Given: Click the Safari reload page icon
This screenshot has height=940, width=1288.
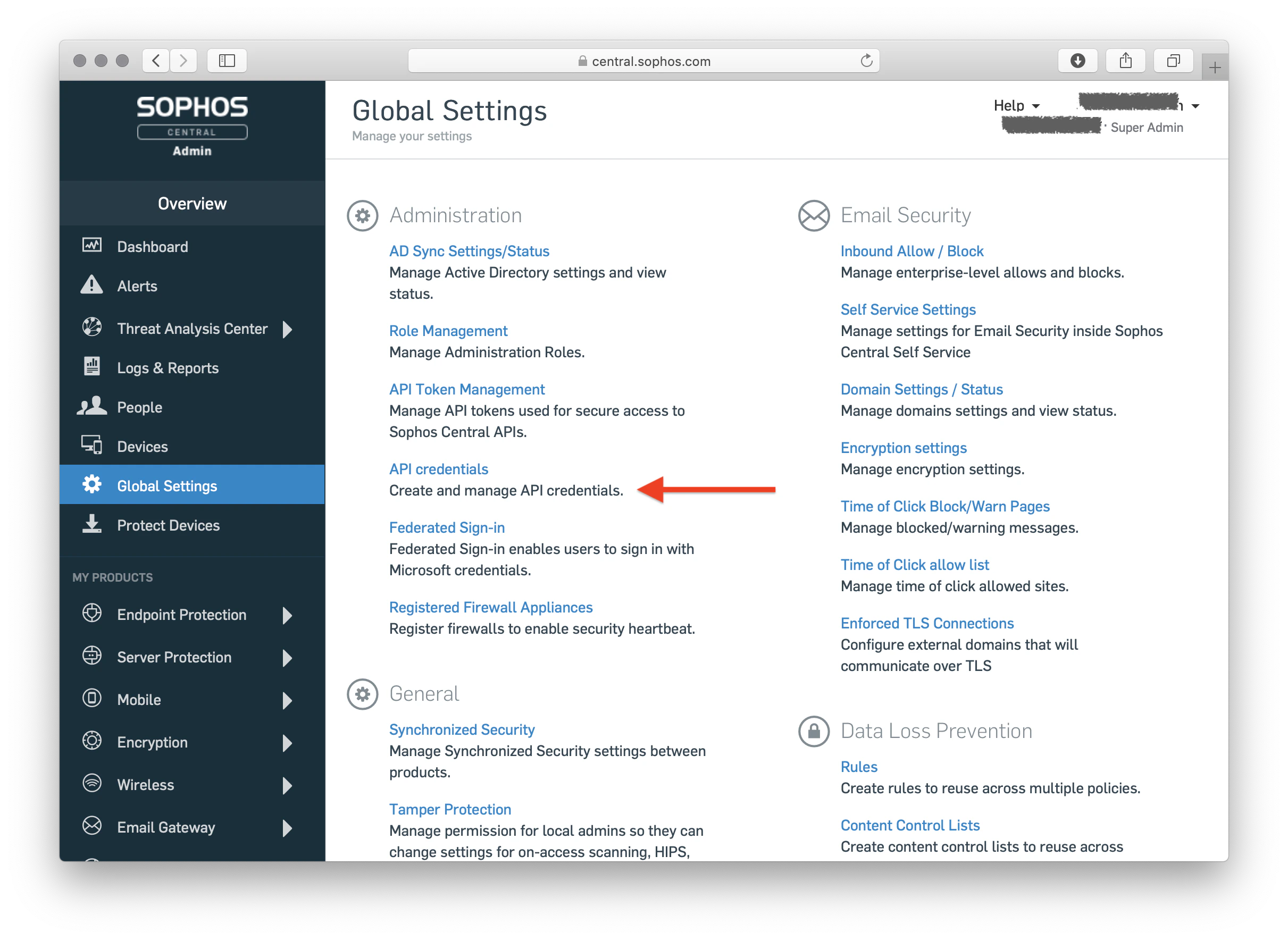Looking at the screenshot, I should tap(866, 61).
